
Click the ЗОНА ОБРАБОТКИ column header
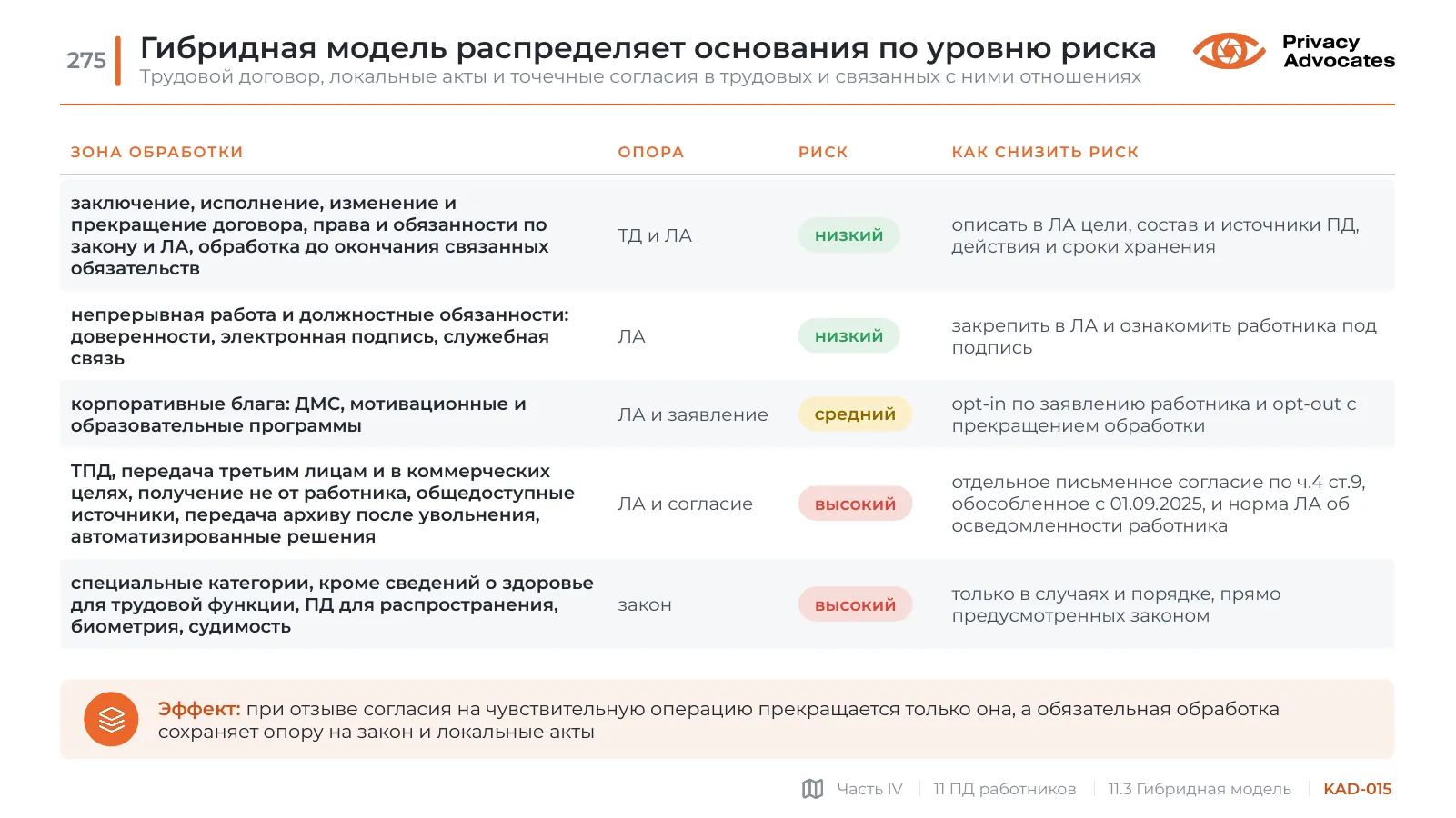(156, 152)
